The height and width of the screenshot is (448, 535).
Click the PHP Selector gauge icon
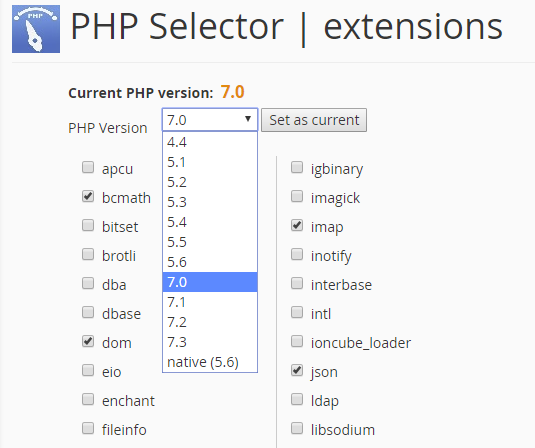pos(36,29)
